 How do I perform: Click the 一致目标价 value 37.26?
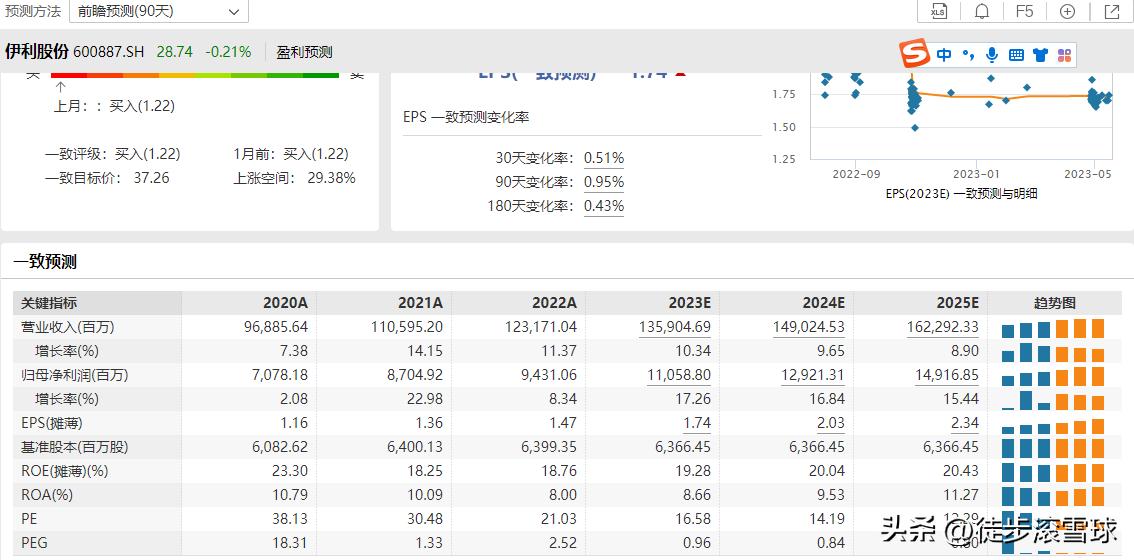pos(151,178)
